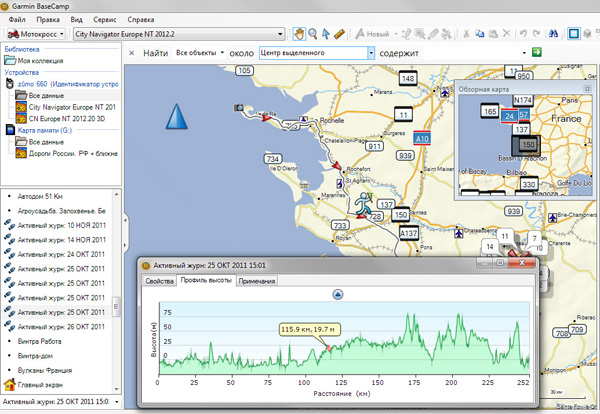600x414 pixels.
Task: Click the 115.9 км point on elevation graph
Action: 329,348
